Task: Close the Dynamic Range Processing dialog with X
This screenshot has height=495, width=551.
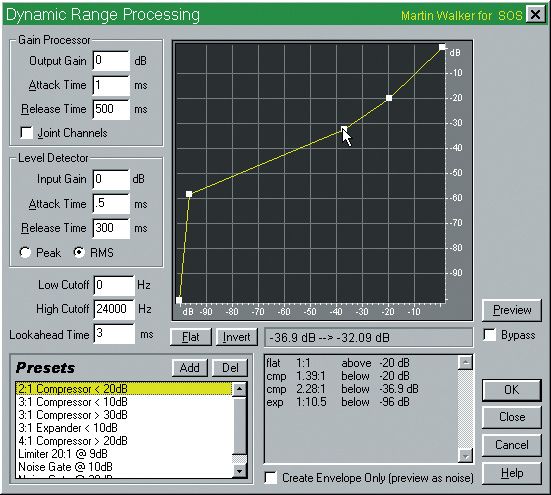Action: pos(535,15)
